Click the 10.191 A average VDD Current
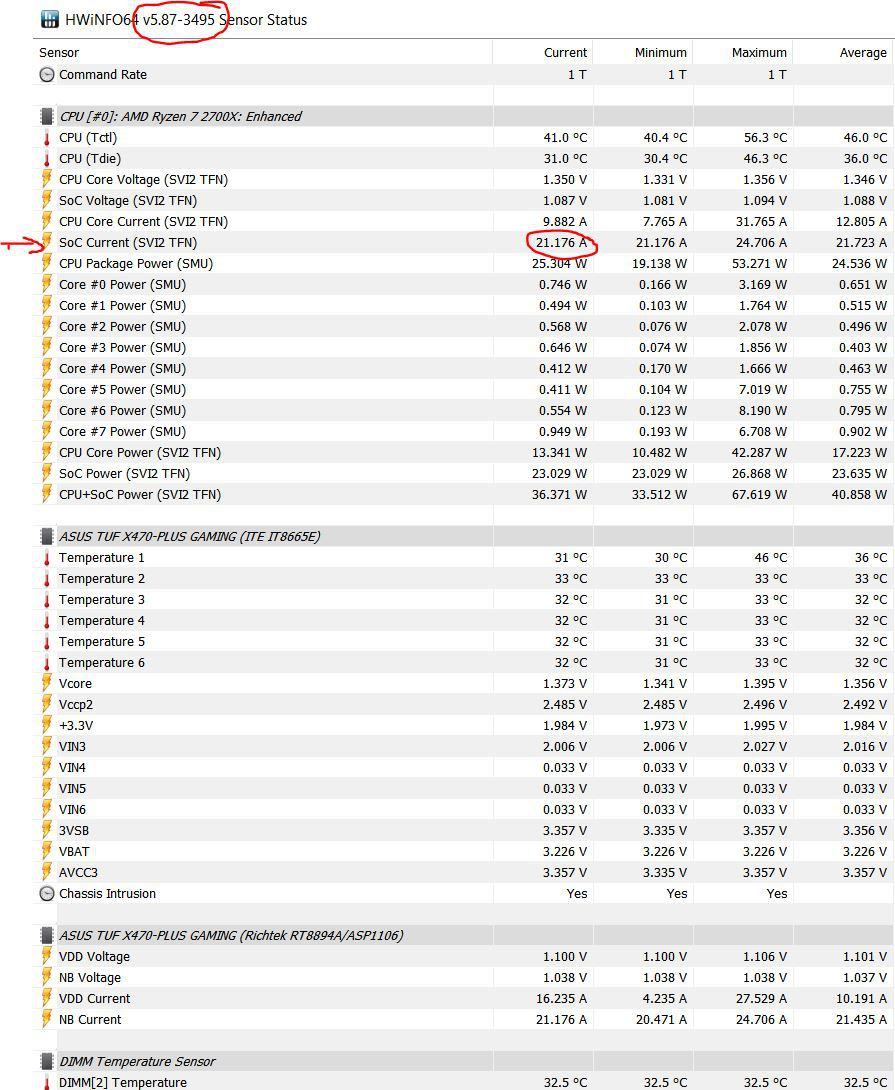This screenshot has width=895, height=1090. (860, 998)
